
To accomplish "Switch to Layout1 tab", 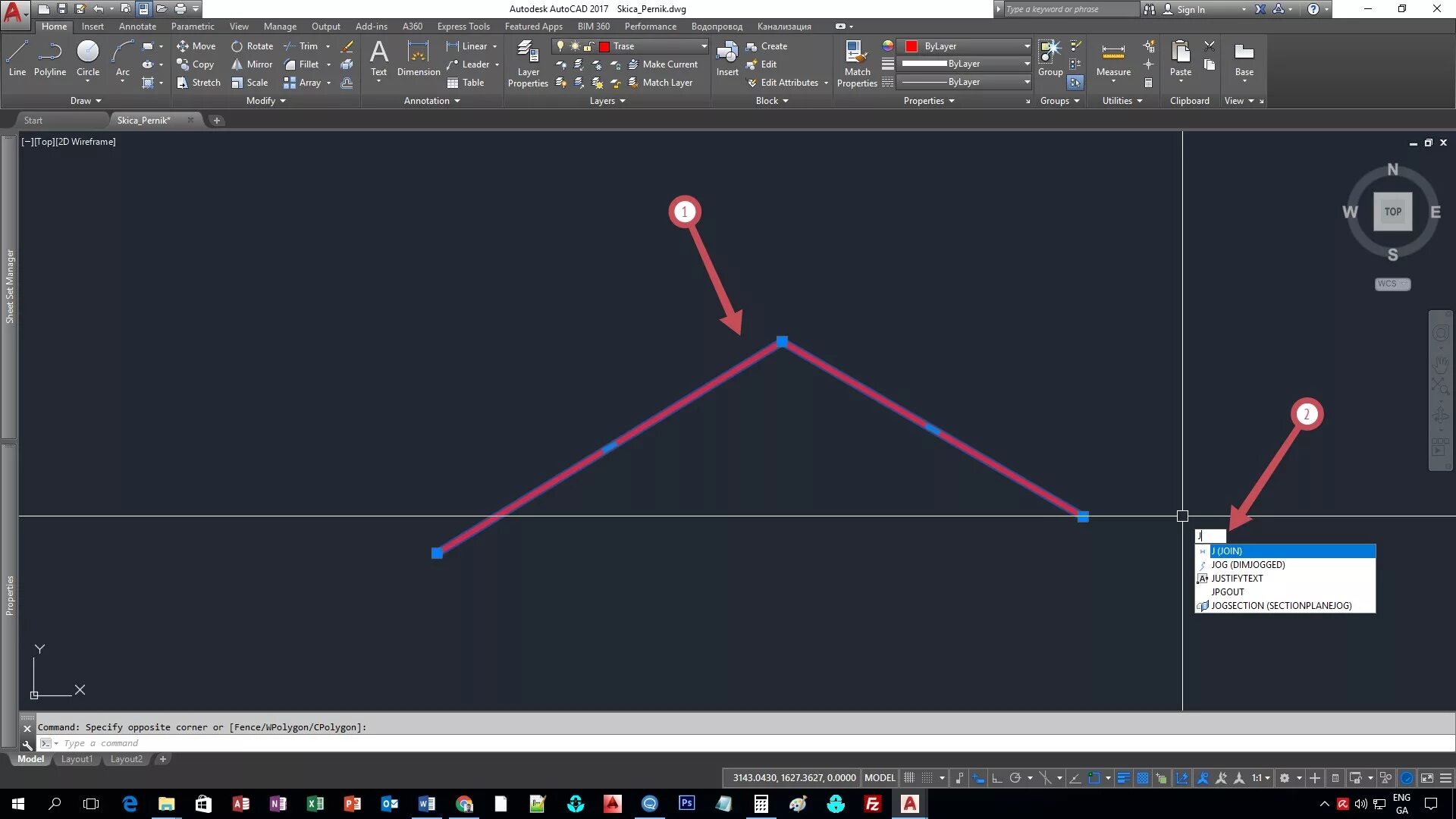I will (77, 759).
